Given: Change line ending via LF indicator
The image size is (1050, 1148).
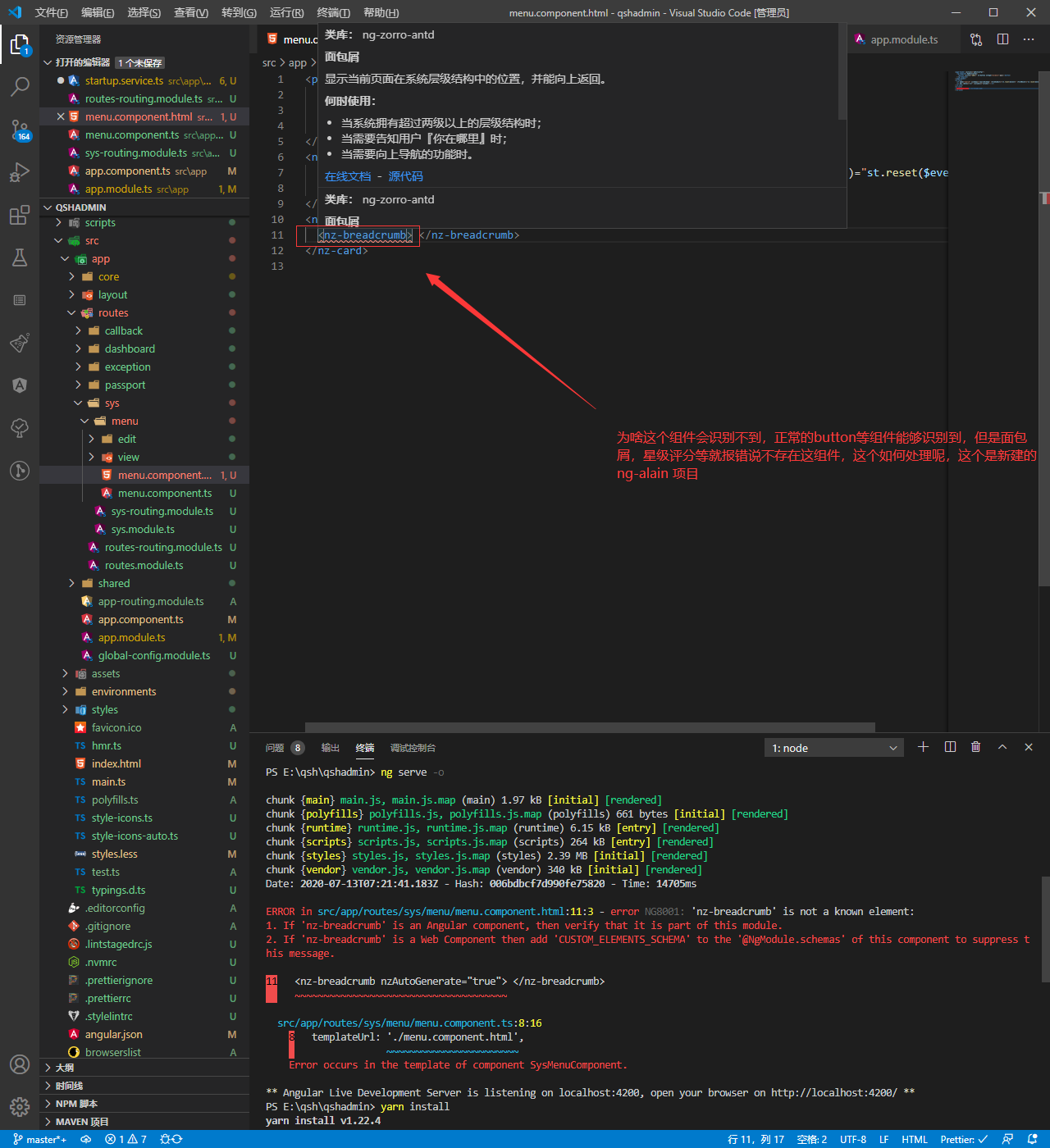Looking at the screenshot, I should [x=883, y=1139].
